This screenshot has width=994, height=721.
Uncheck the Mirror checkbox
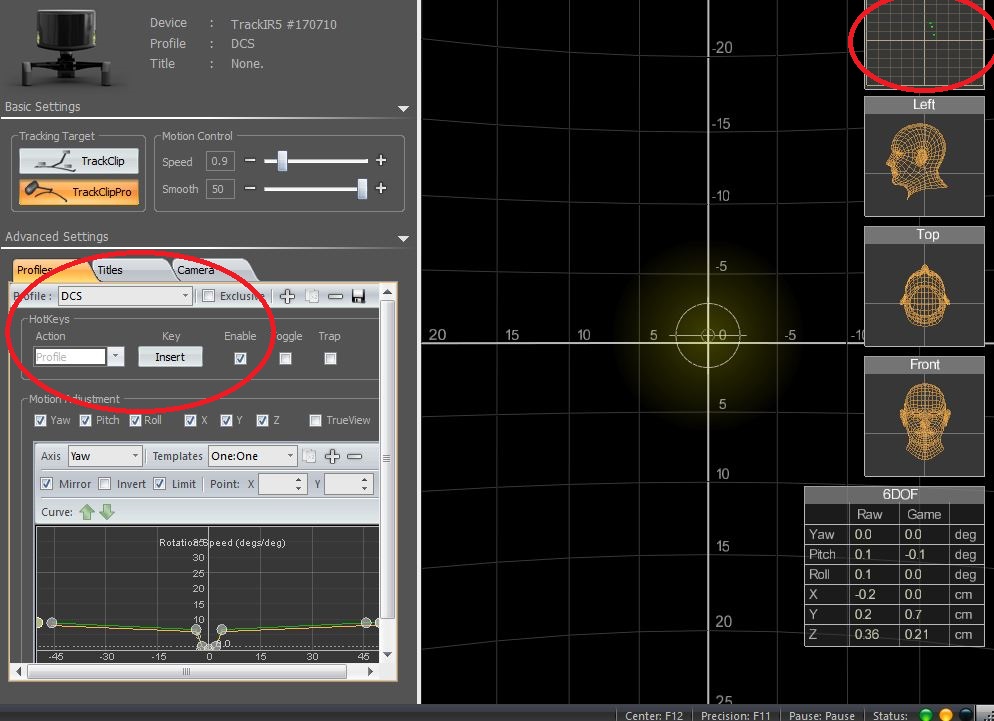point(46,484)
